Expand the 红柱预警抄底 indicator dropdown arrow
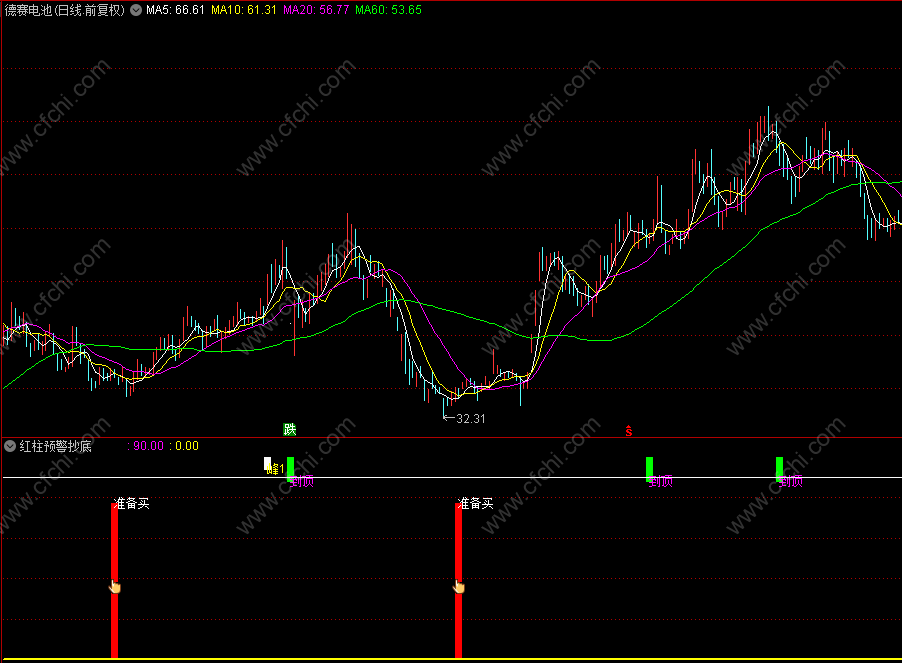This screenshot has height=663, width=902. (10, 446)
